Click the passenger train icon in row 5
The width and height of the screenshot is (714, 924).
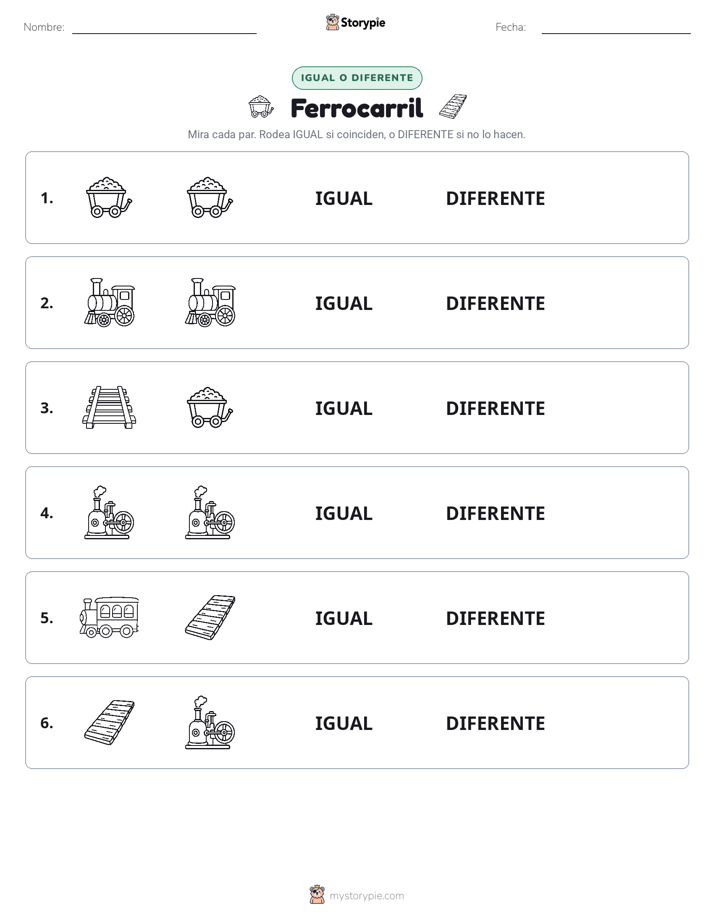pyautogui.click(x=109, y=617)
